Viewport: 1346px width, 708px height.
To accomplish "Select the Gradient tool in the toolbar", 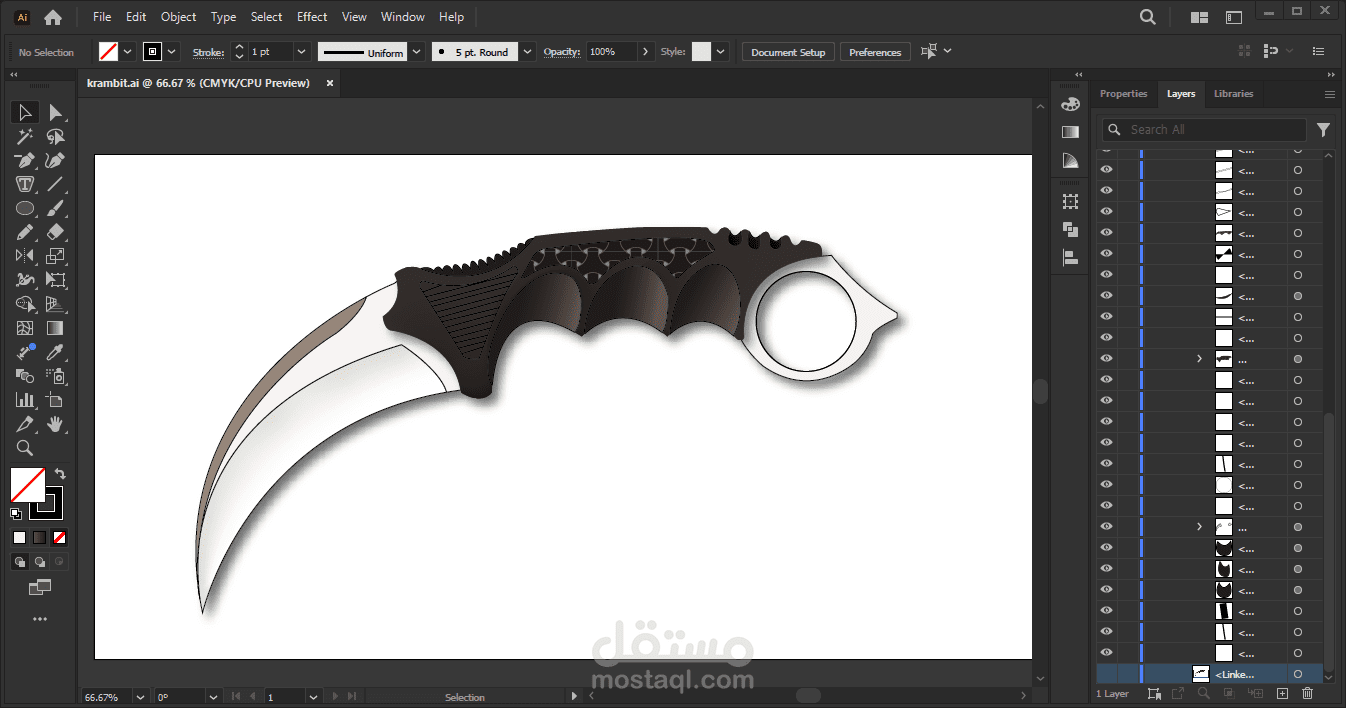I will [x=56, y=328].
